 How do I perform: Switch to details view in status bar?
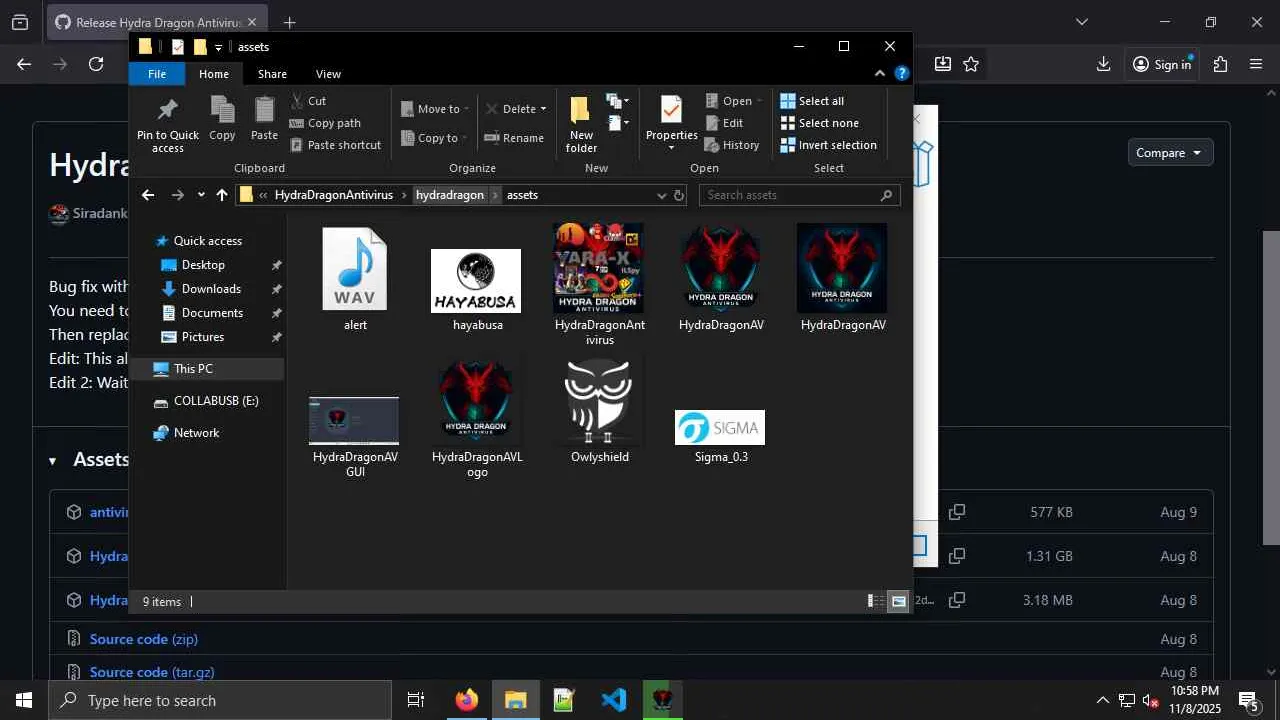875,601
